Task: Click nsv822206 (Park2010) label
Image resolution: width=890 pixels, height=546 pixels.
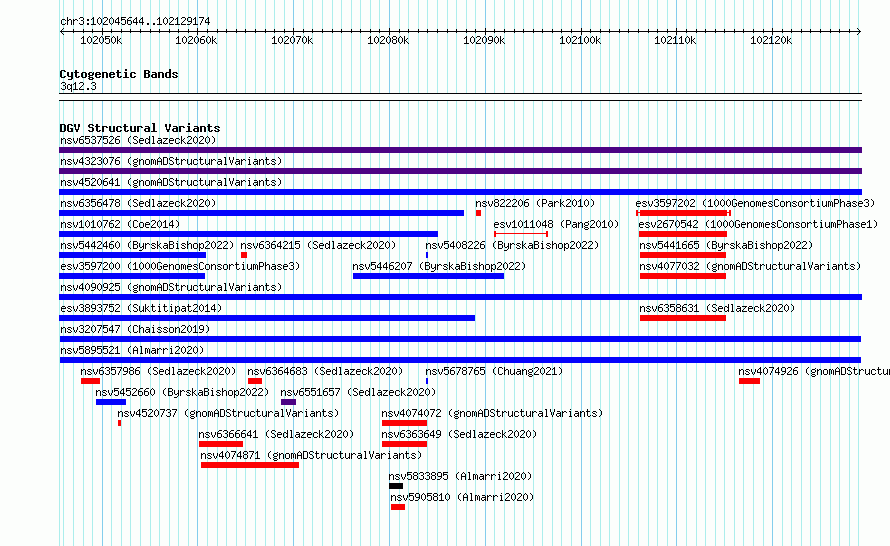Action: (535, 203)
